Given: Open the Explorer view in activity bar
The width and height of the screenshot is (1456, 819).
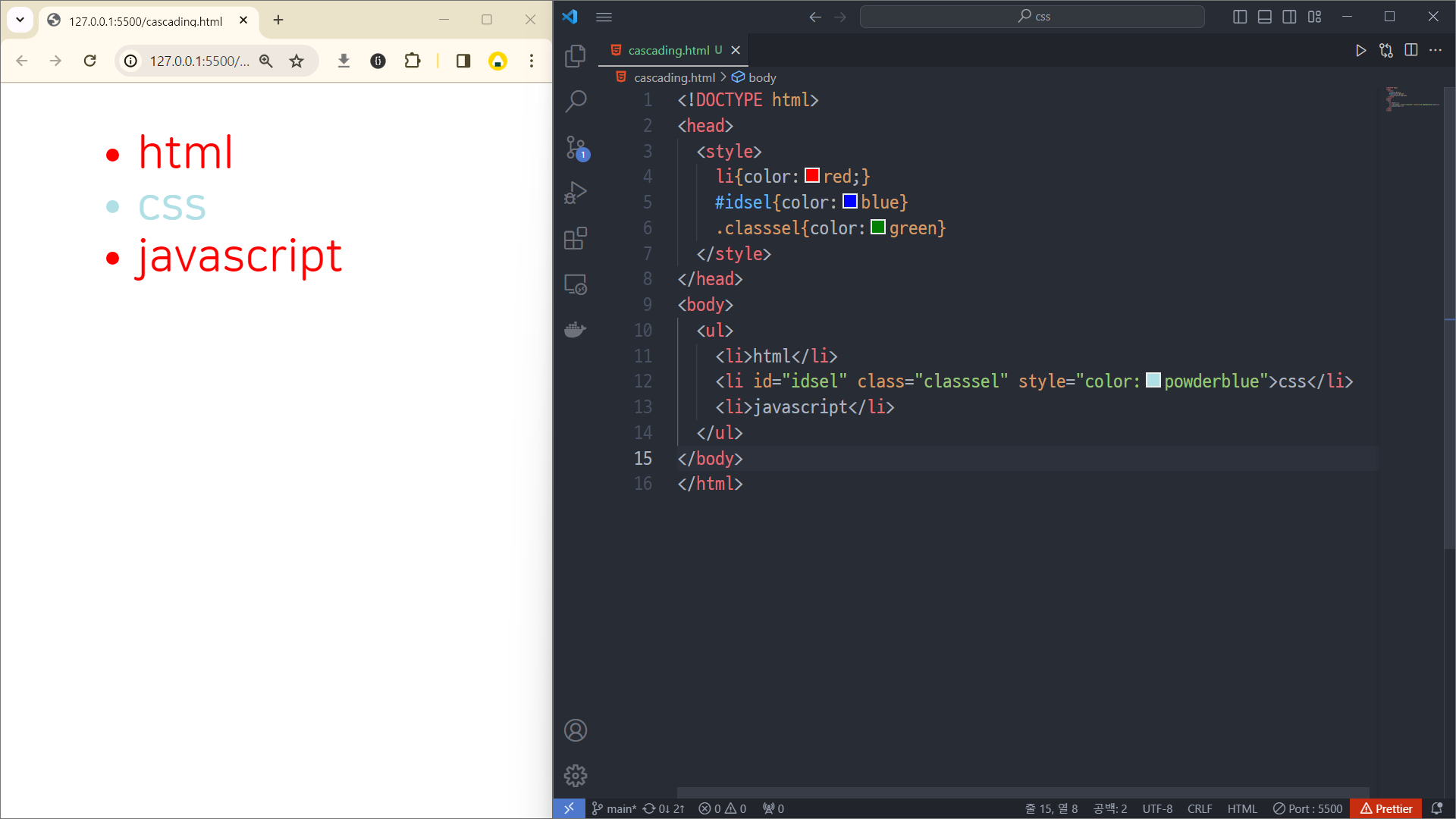Looking at the screenshot, I should click(x=576, y=55).
